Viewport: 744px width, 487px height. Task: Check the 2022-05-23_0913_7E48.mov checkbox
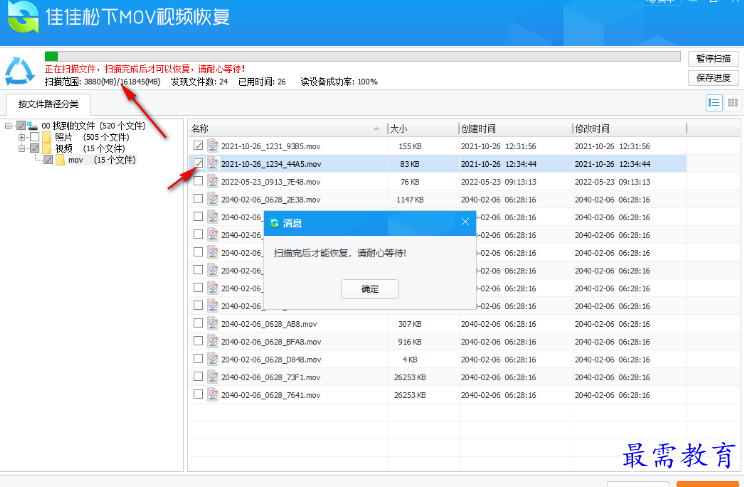coord(198,181)
